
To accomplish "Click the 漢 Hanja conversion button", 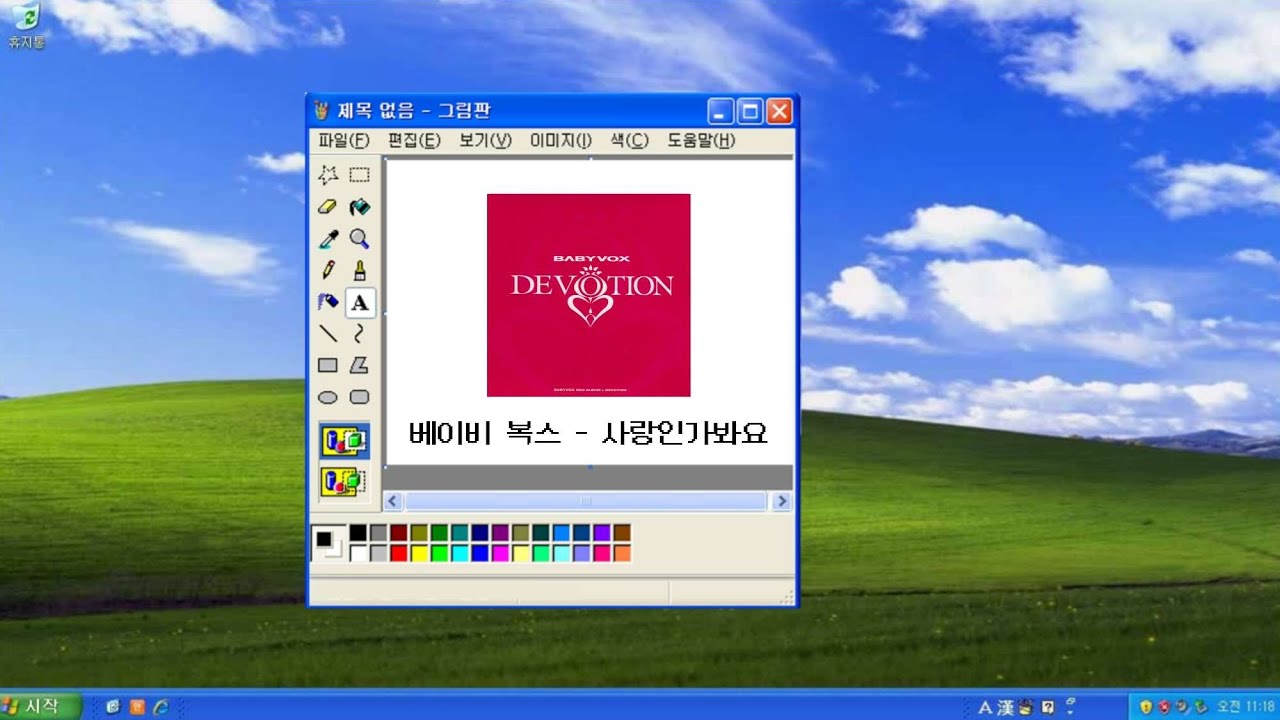I will point(1004,707).
